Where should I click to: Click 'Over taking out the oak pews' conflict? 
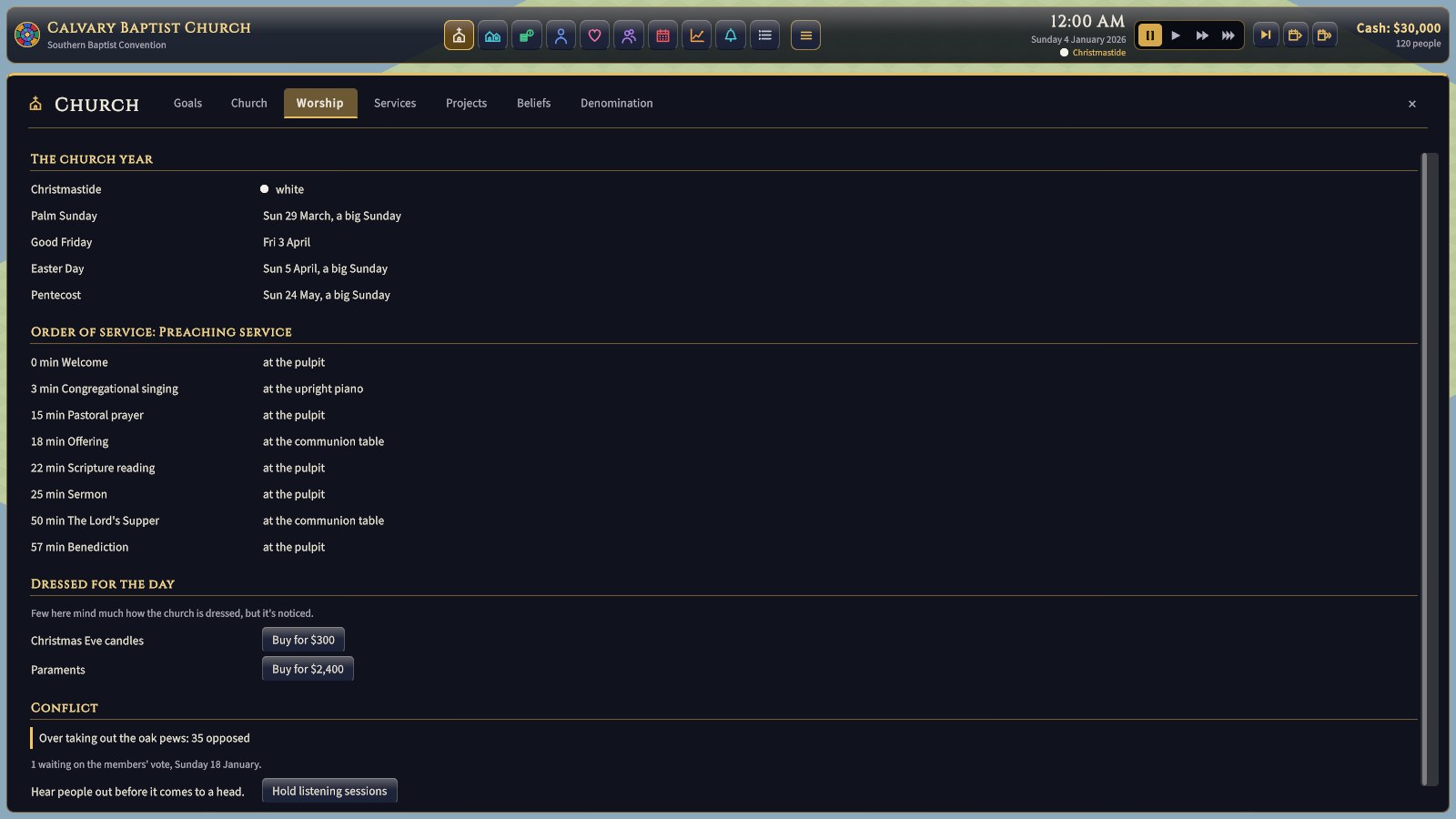pyautogui.click(x=144, y=738)
